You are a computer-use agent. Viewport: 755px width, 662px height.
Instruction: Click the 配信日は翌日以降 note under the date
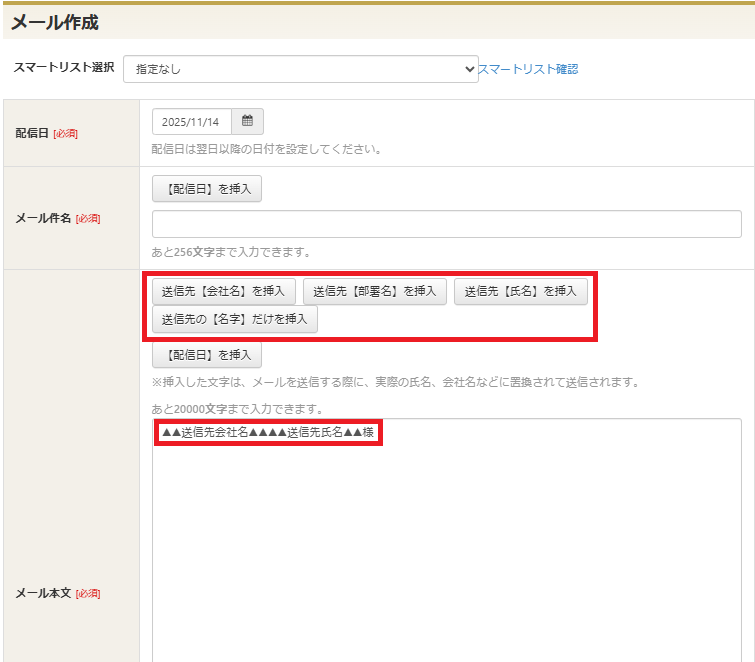[266, 149]
